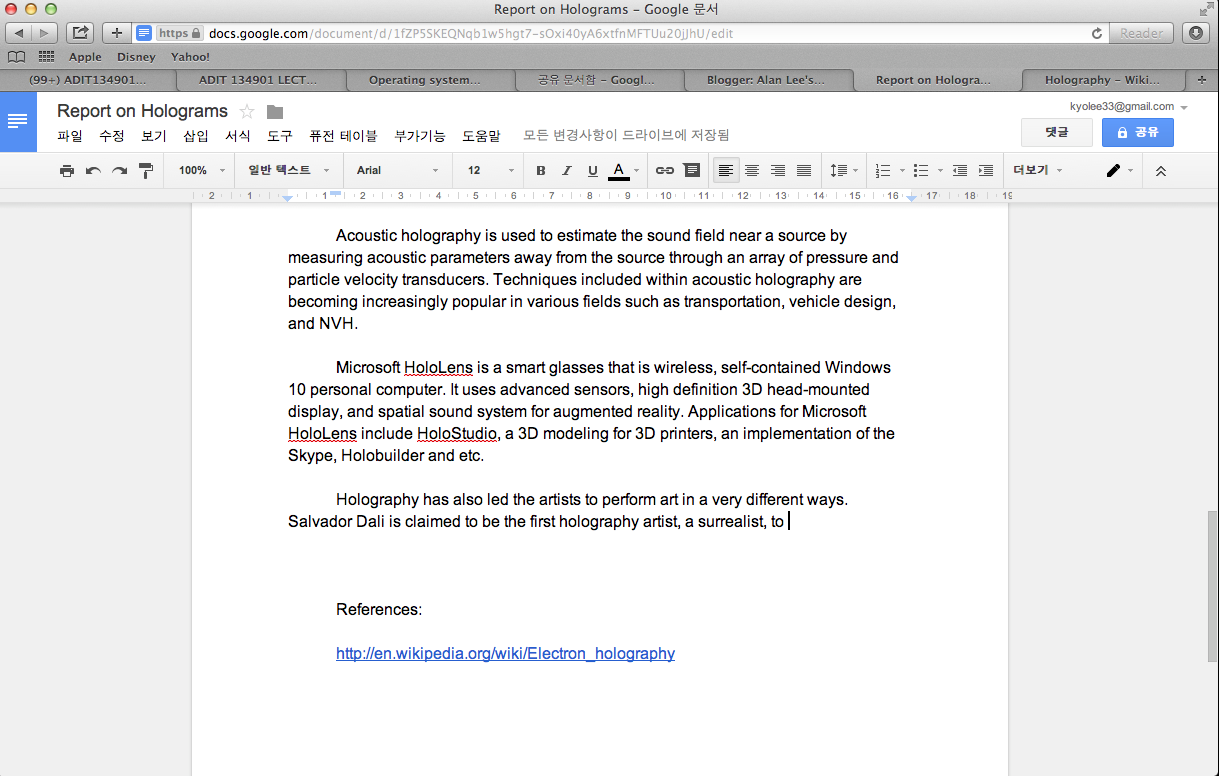
Task: Click the Safari share icon
Action: click(80, 33)
